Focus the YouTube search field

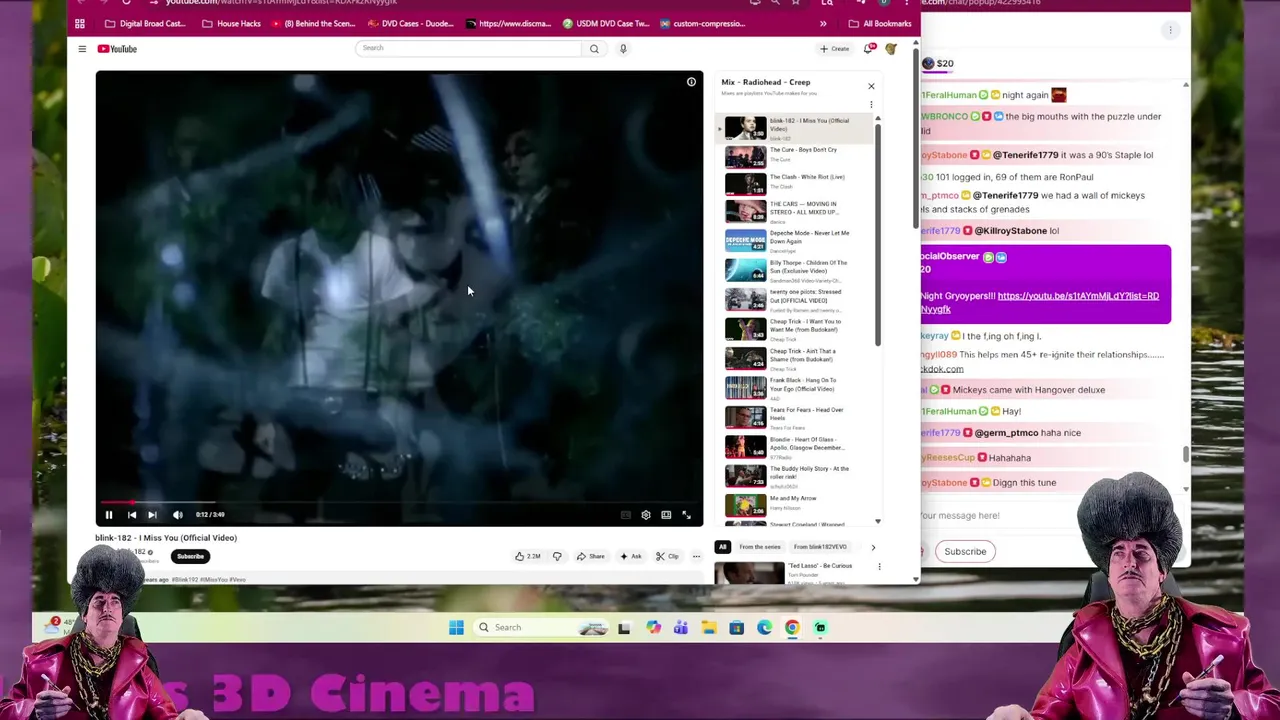pyautogui.click(x=468, y=48)
